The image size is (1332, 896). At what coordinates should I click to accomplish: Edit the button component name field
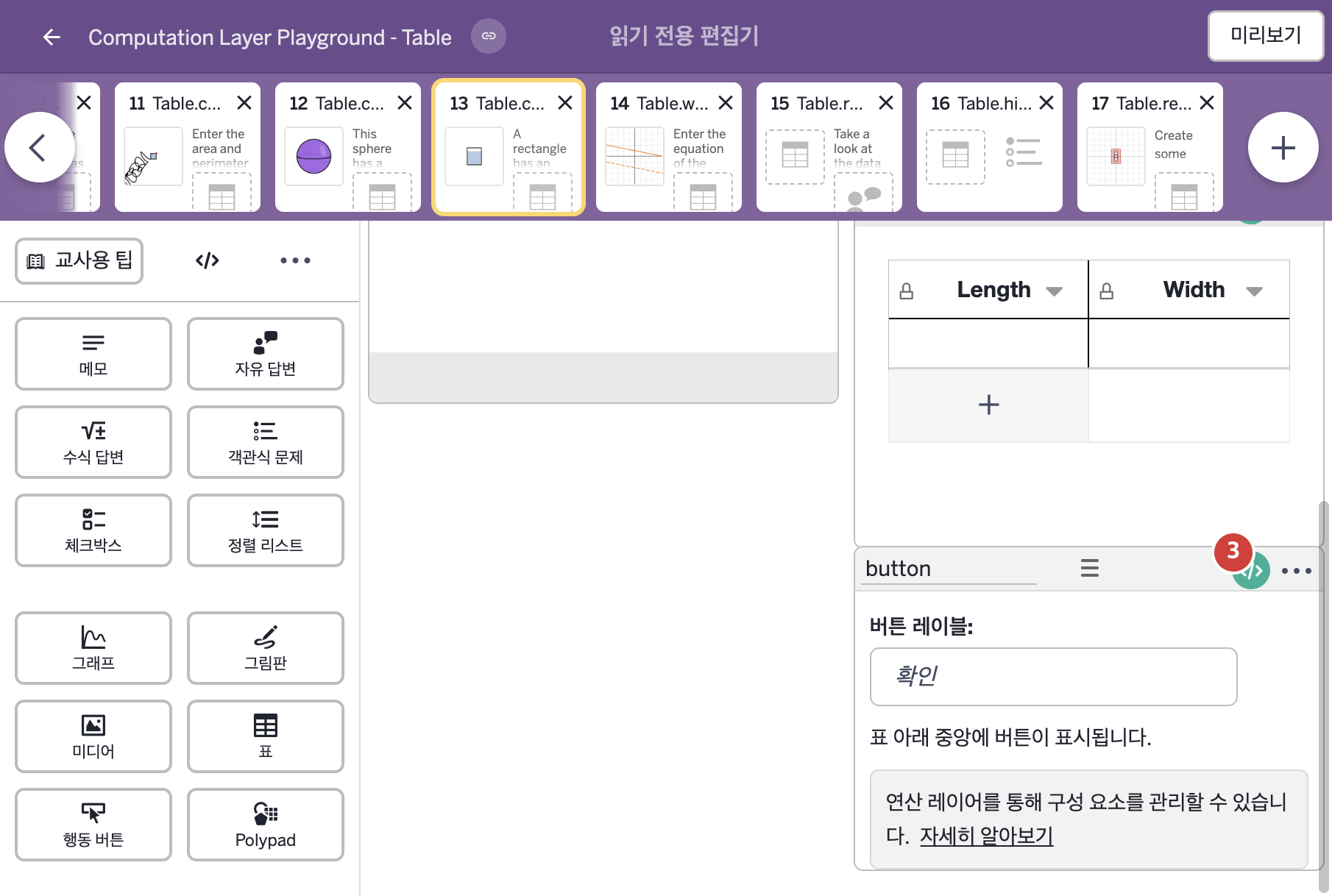[949, 569]
